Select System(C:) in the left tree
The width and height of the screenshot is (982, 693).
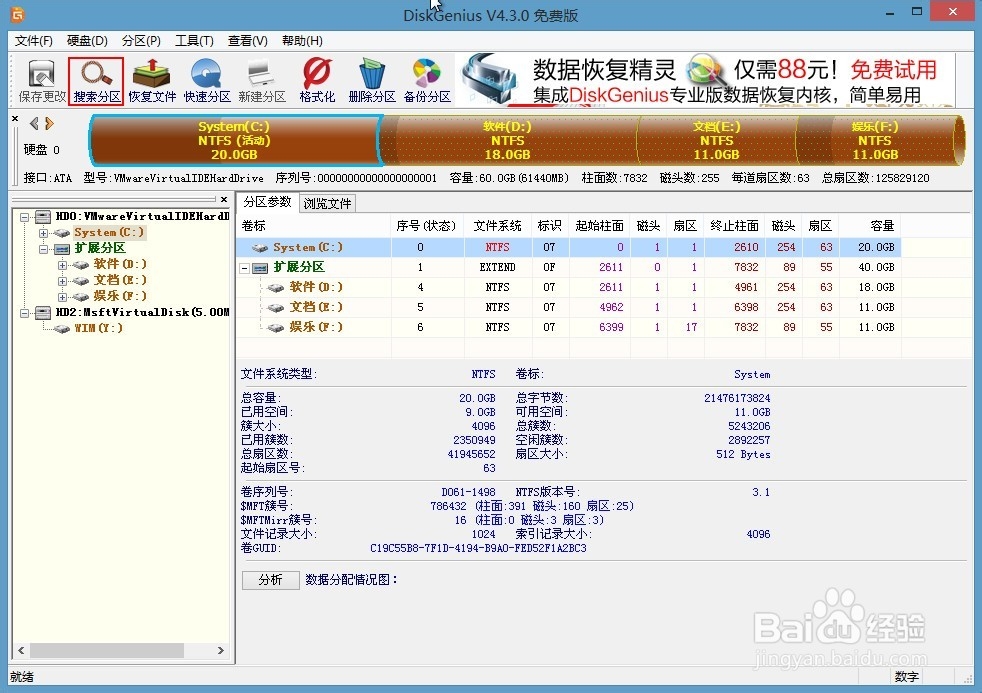coord(109,232)
